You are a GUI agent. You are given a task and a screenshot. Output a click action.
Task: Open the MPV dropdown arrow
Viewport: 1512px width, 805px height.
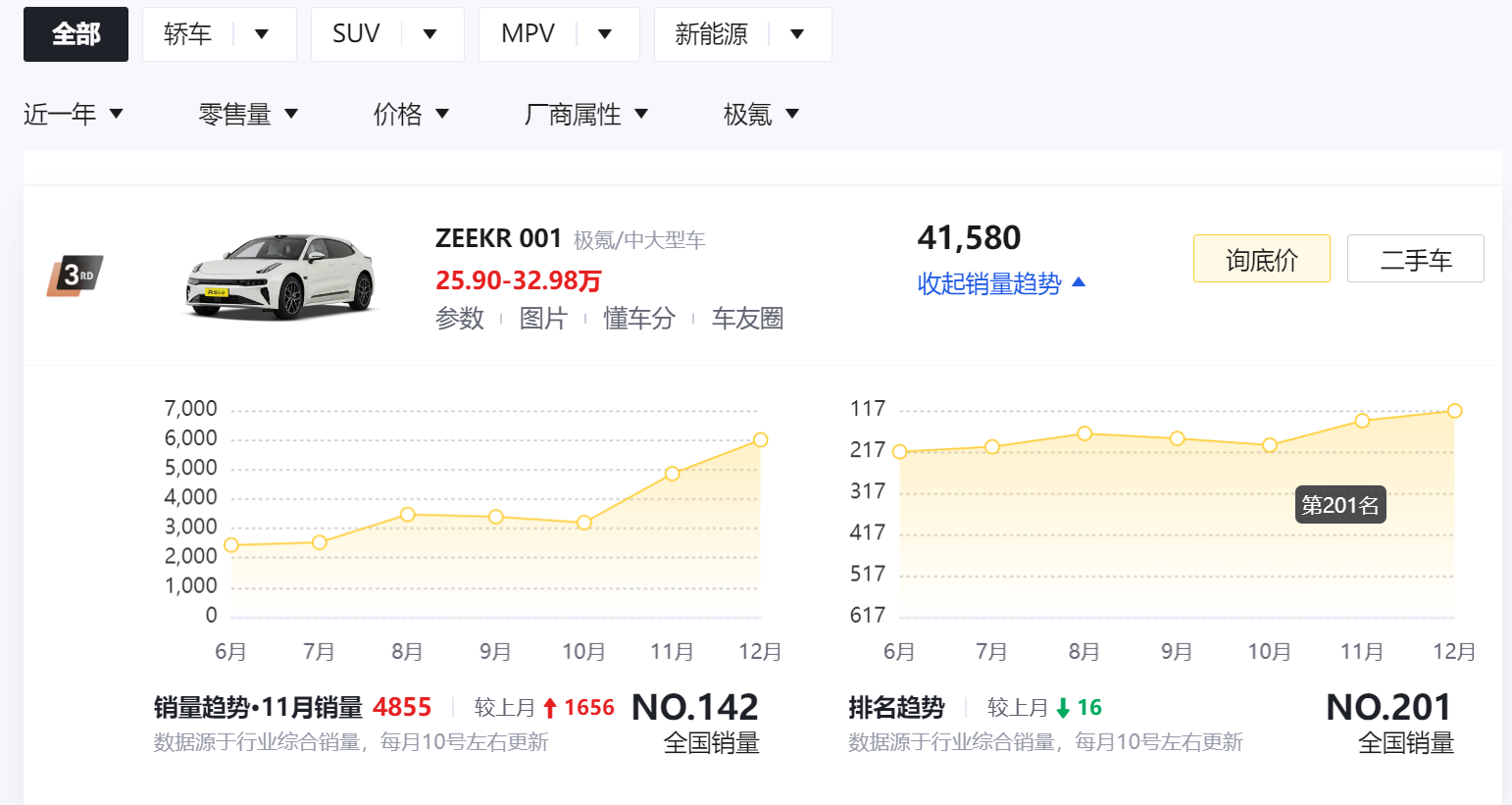tap(605, 34)
